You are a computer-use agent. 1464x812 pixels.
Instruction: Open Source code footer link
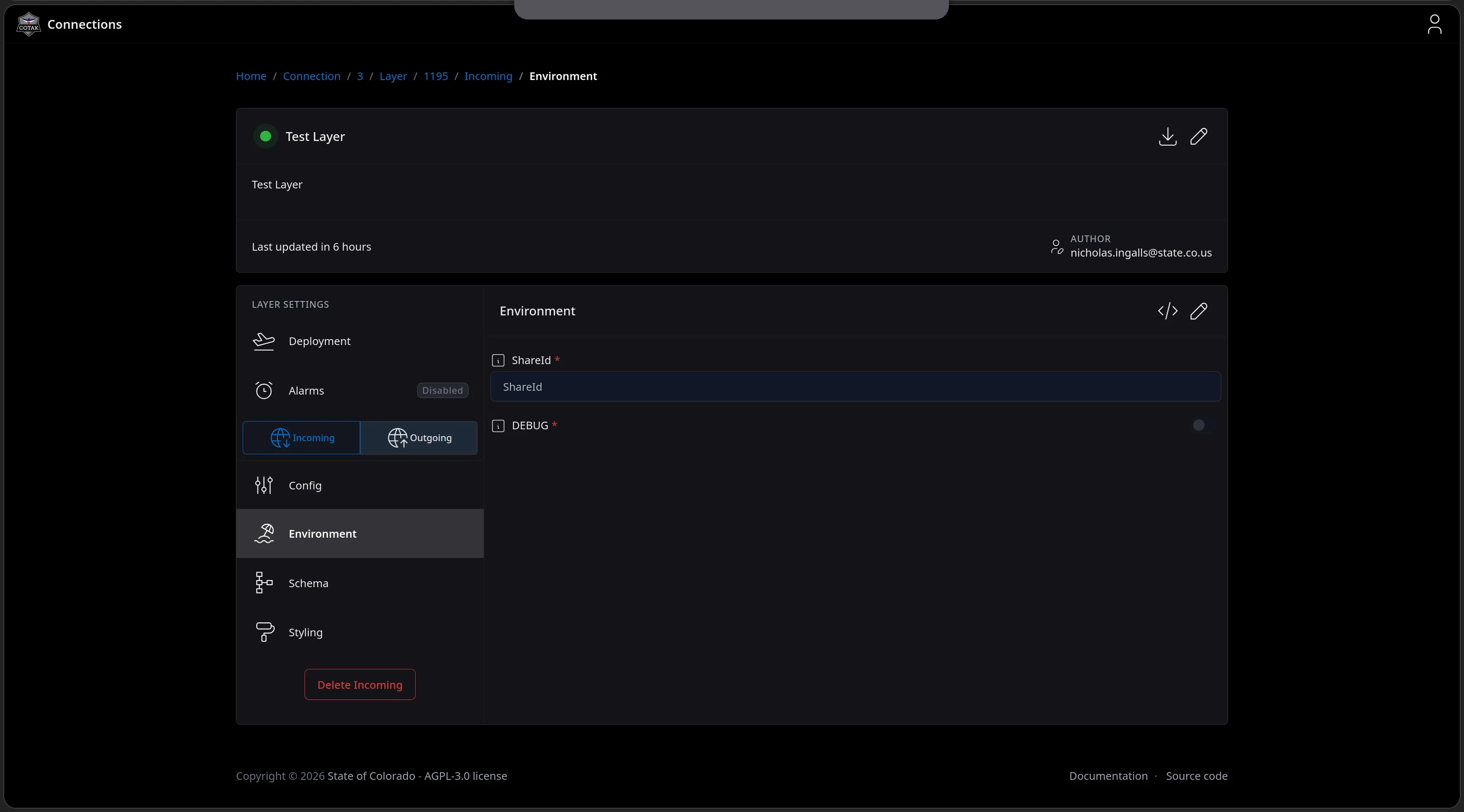click(1197, 776)
